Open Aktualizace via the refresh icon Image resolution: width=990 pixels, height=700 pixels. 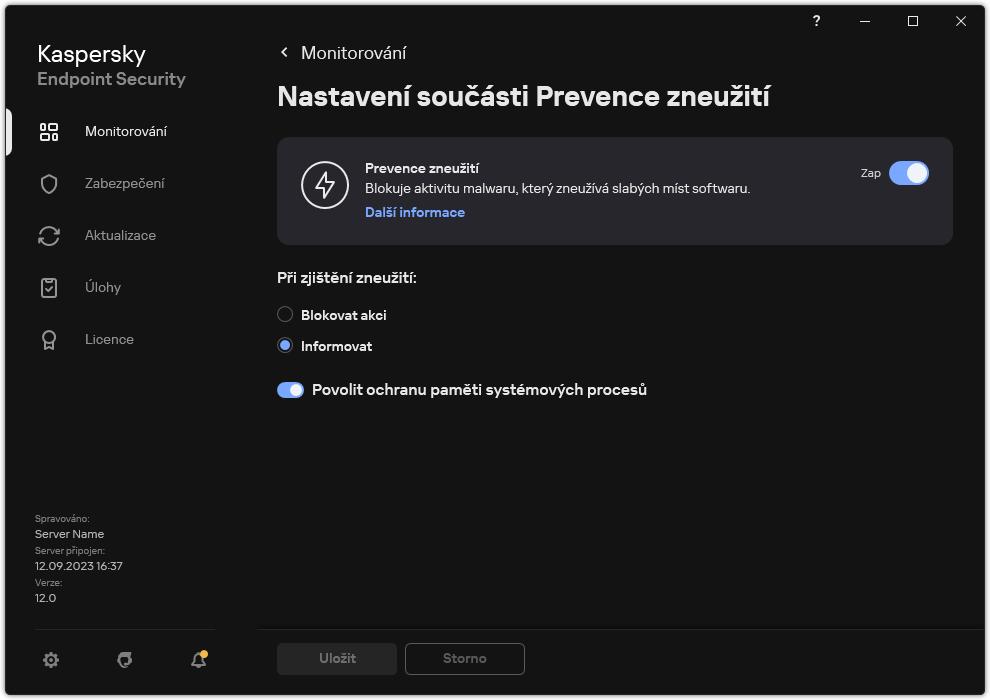[x=48, y=235]
